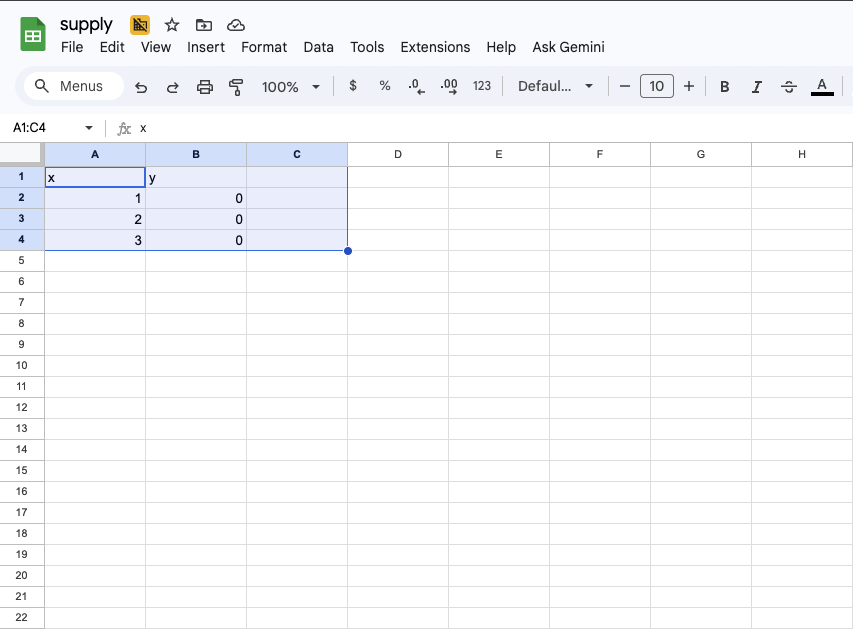The height and width of the screenshot is (629, 853).
Task: Print the spreadsheet using printer icon
Action: 205,87
